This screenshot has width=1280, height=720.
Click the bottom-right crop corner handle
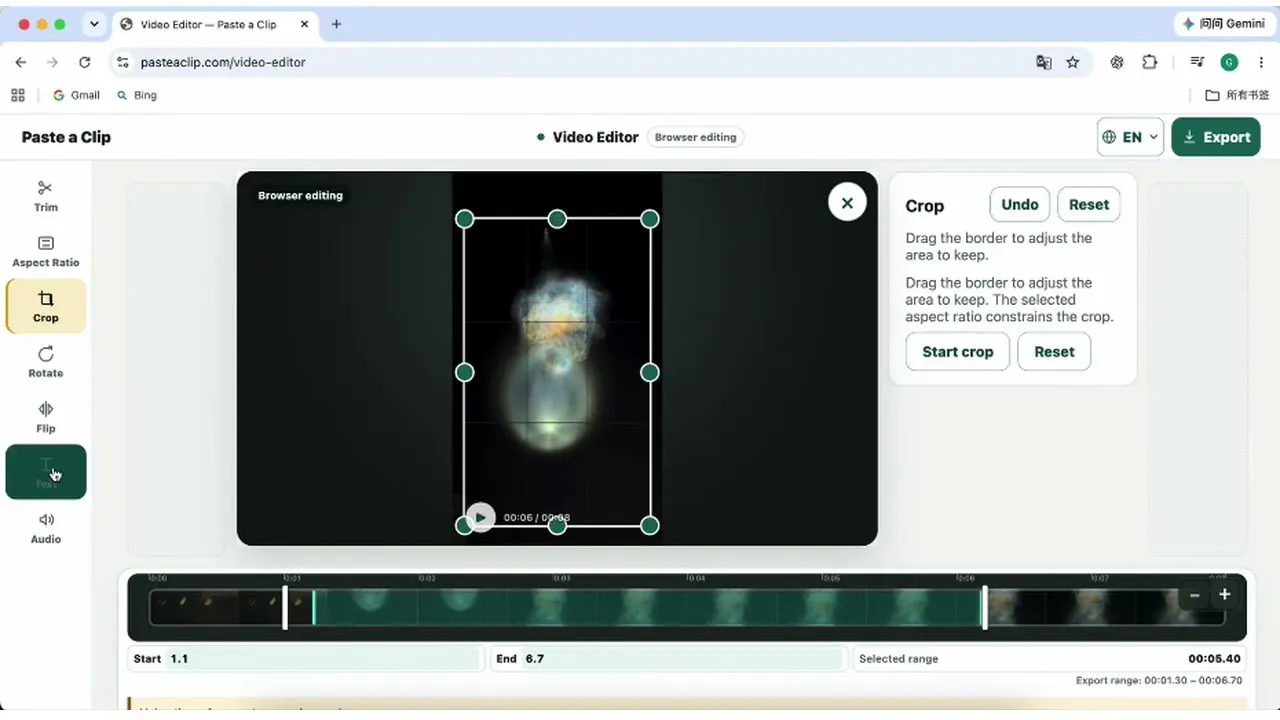(650, 525)
